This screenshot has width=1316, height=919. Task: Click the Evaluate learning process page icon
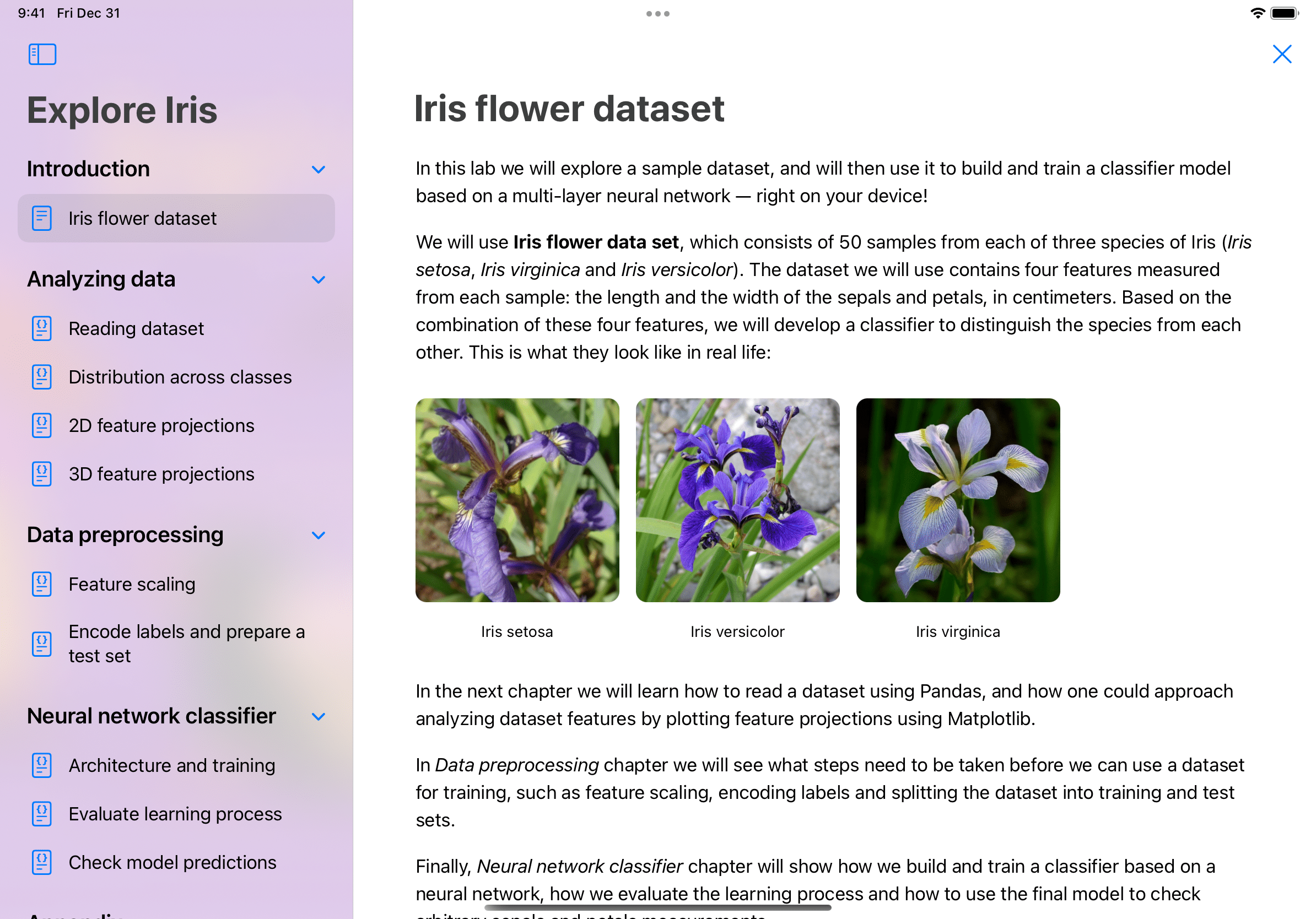[x=42, y=814]
